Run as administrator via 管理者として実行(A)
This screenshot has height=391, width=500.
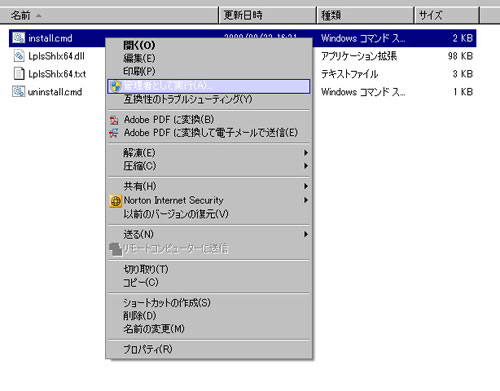(209, 86)
